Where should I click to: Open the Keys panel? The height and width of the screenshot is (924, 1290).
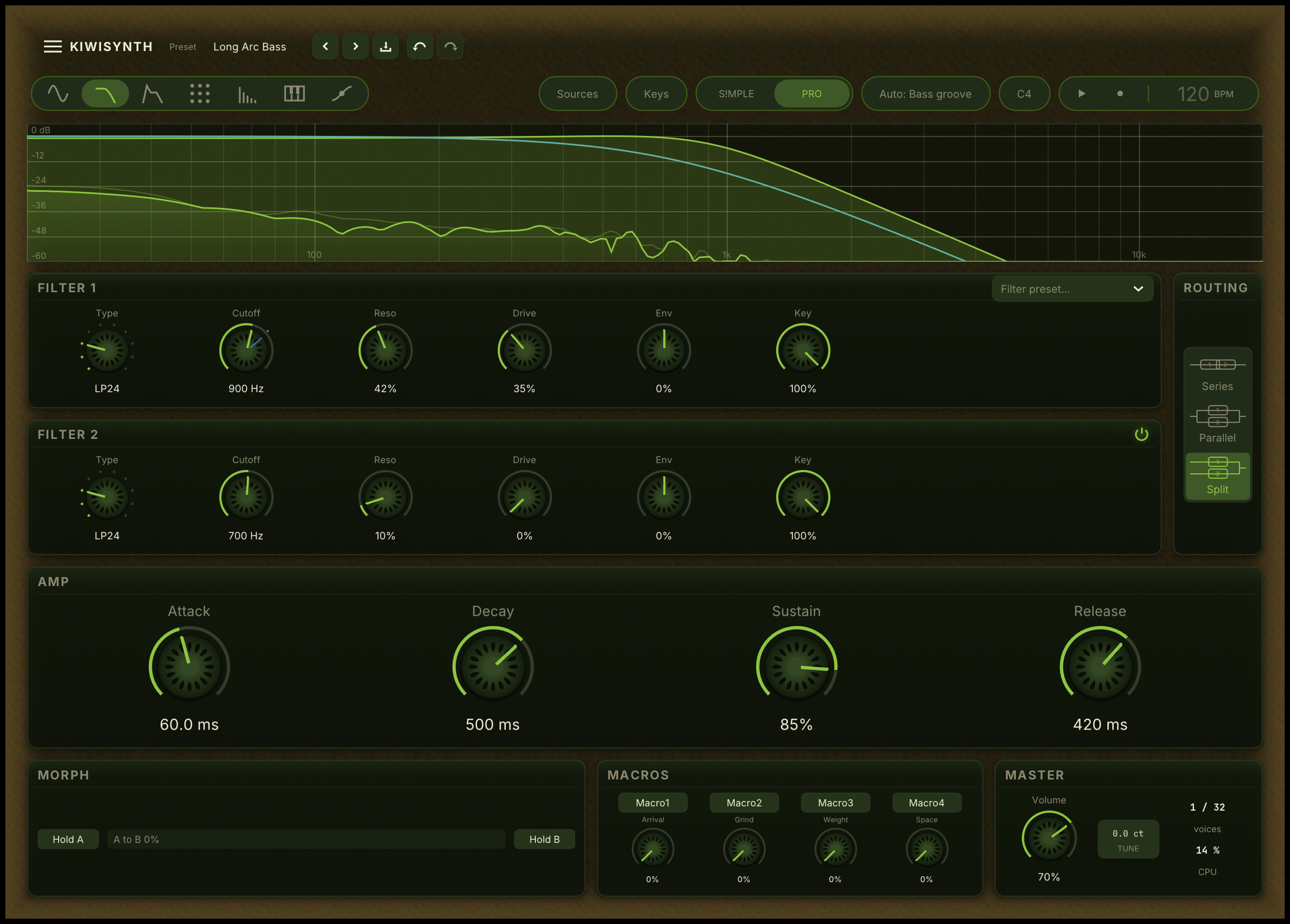pos(656,94)
